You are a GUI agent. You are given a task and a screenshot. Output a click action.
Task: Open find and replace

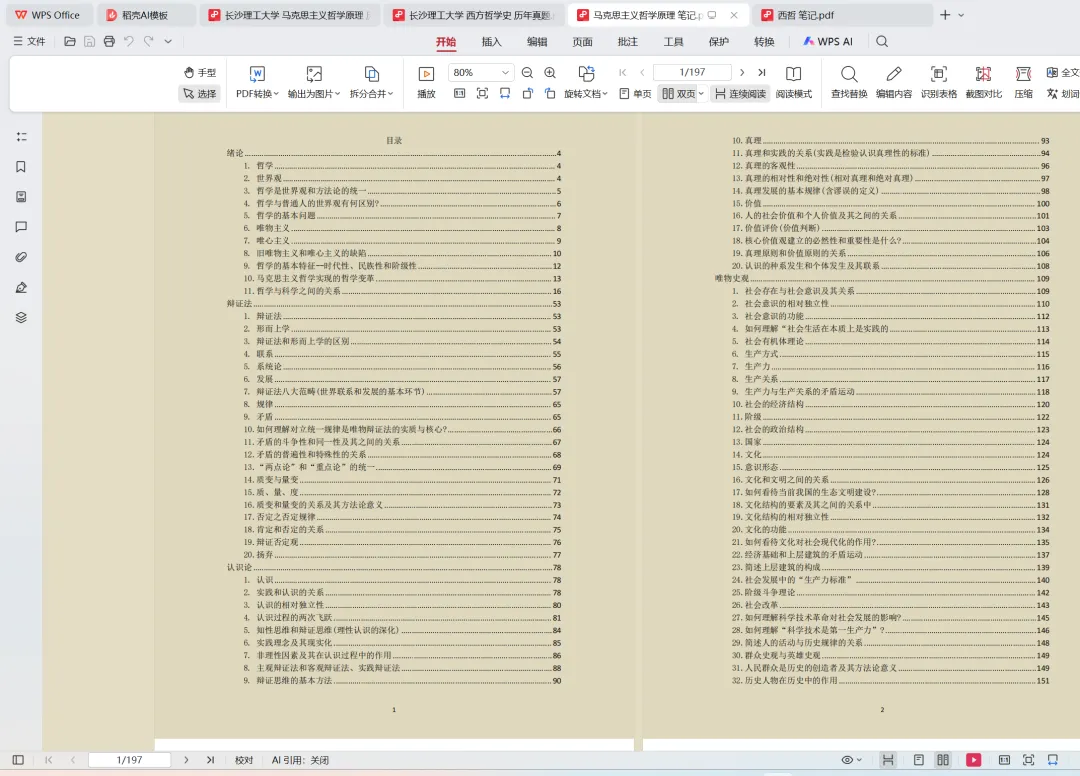(x=849, y=82)
